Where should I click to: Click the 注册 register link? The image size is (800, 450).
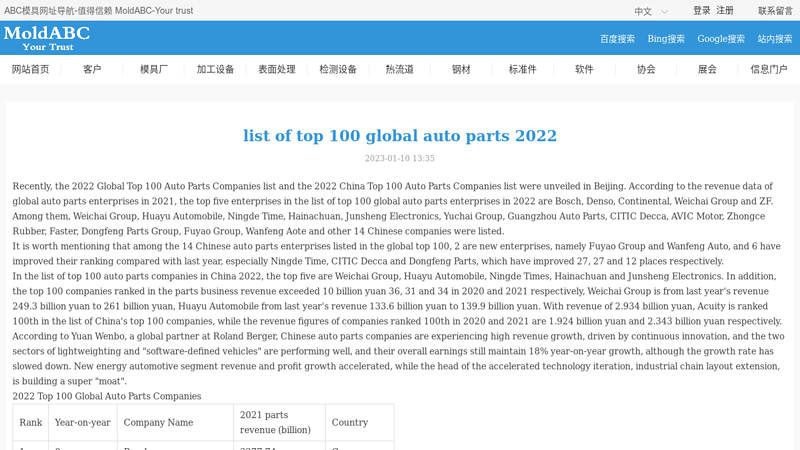pos(724,11)
